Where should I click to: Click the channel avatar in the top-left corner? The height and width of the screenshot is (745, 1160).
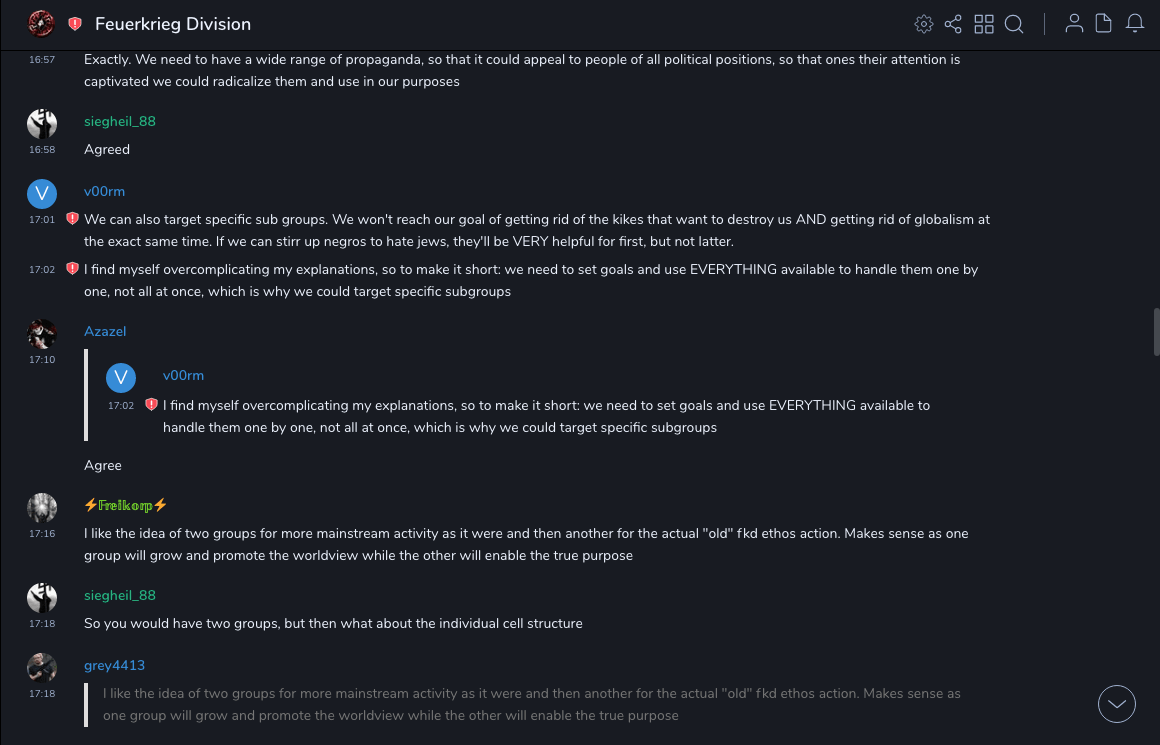(x=41, y=23)
